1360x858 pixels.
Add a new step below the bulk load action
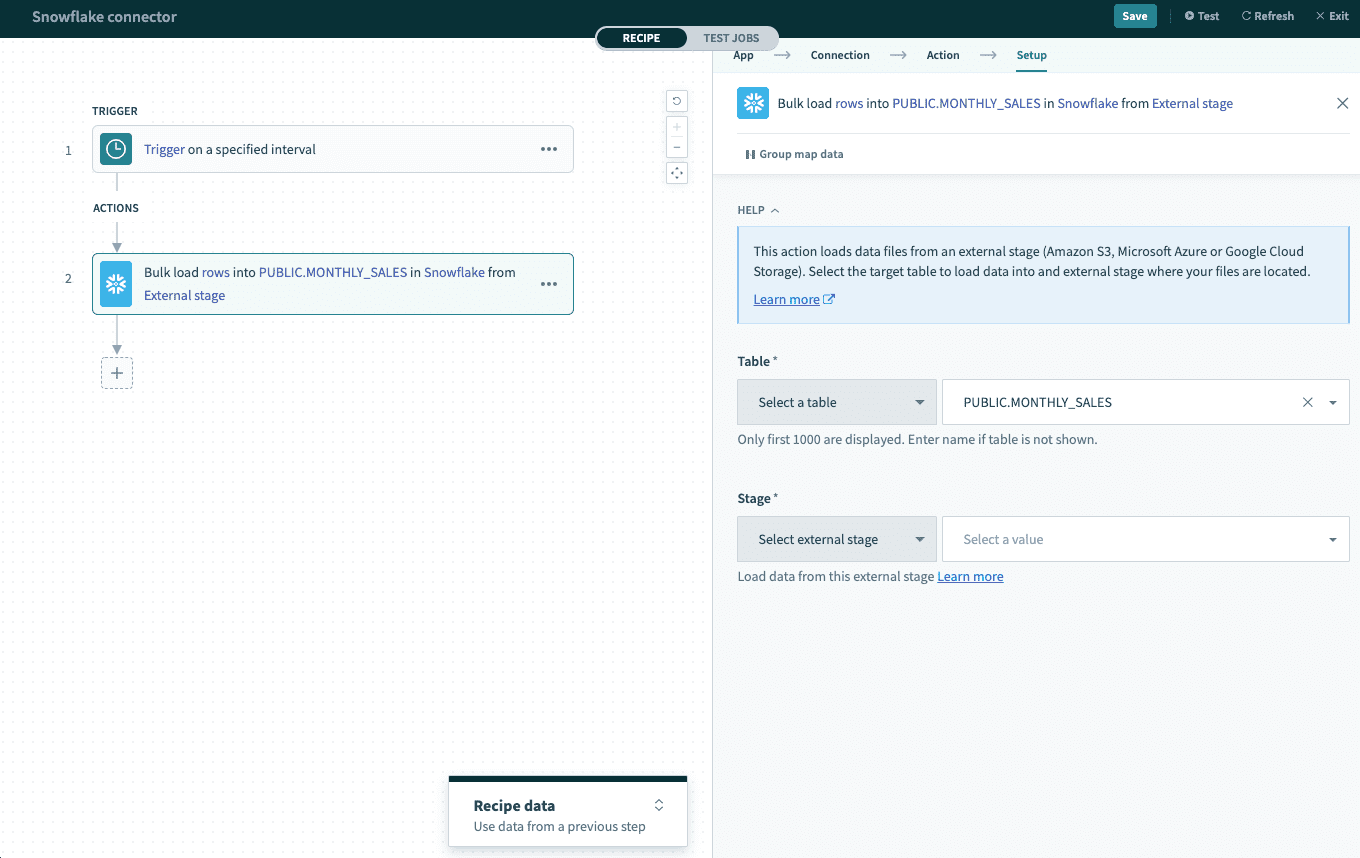(117, 372)
